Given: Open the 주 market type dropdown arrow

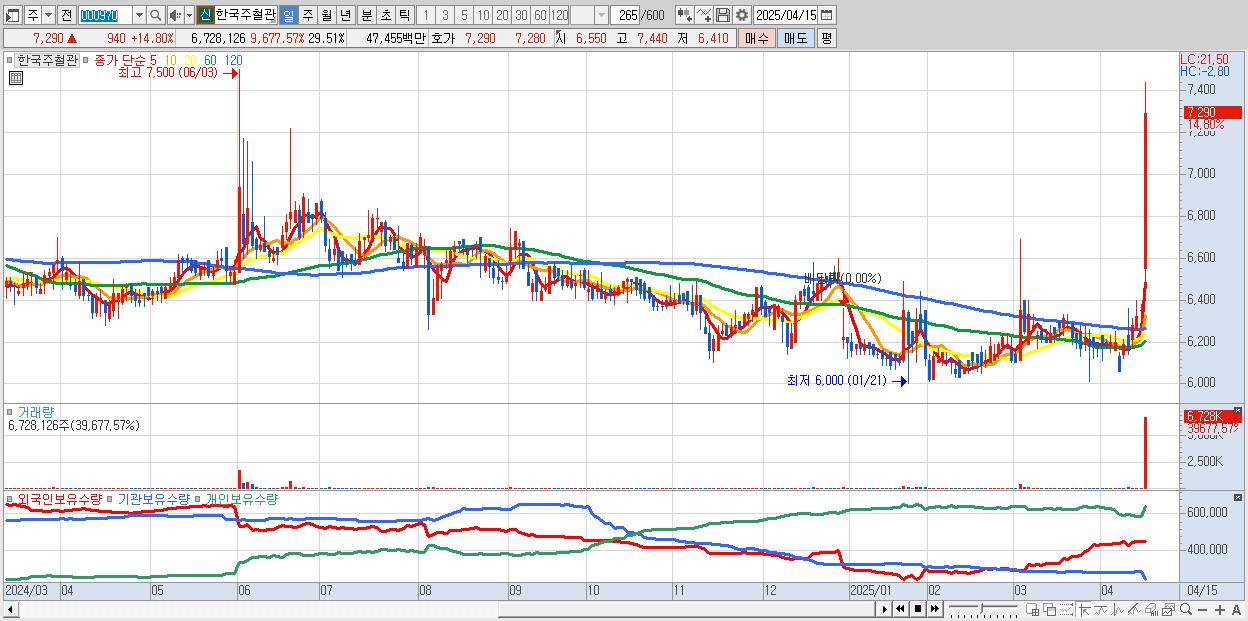Looking at the screenshot, I should [x=48, y=15].
